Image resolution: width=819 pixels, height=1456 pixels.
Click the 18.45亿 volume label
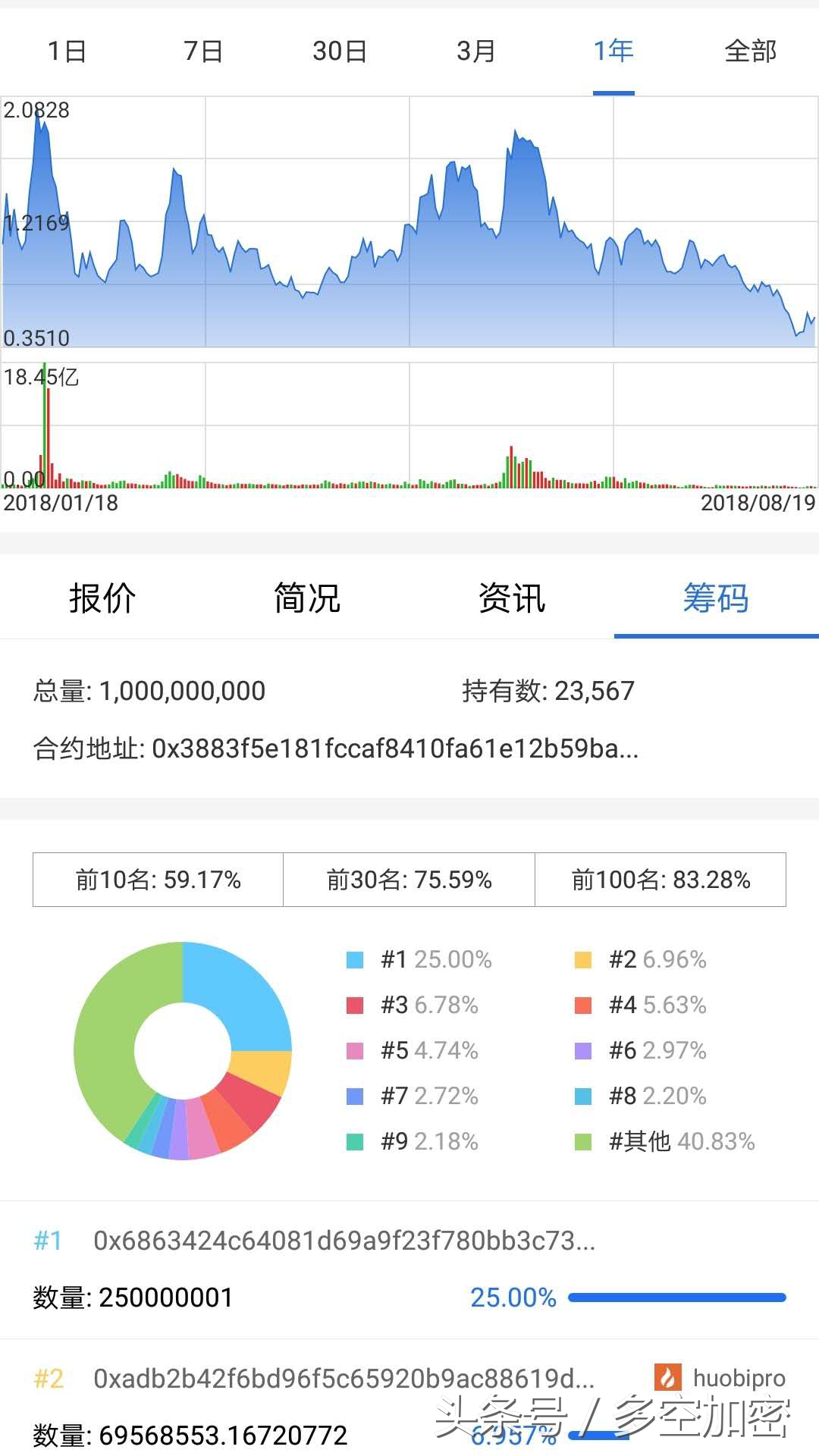click(41, 377)
